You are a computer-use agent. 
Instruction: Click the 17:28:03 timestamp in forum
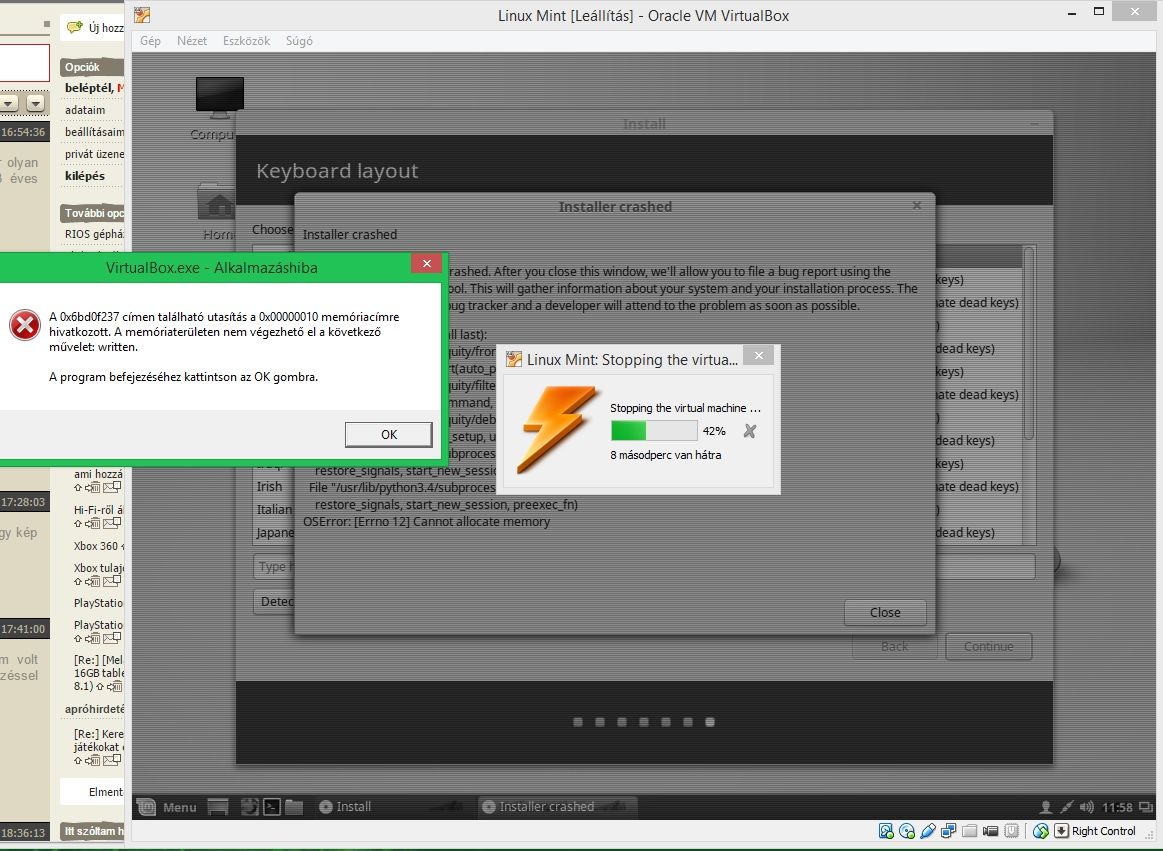(x=24, y=502)
